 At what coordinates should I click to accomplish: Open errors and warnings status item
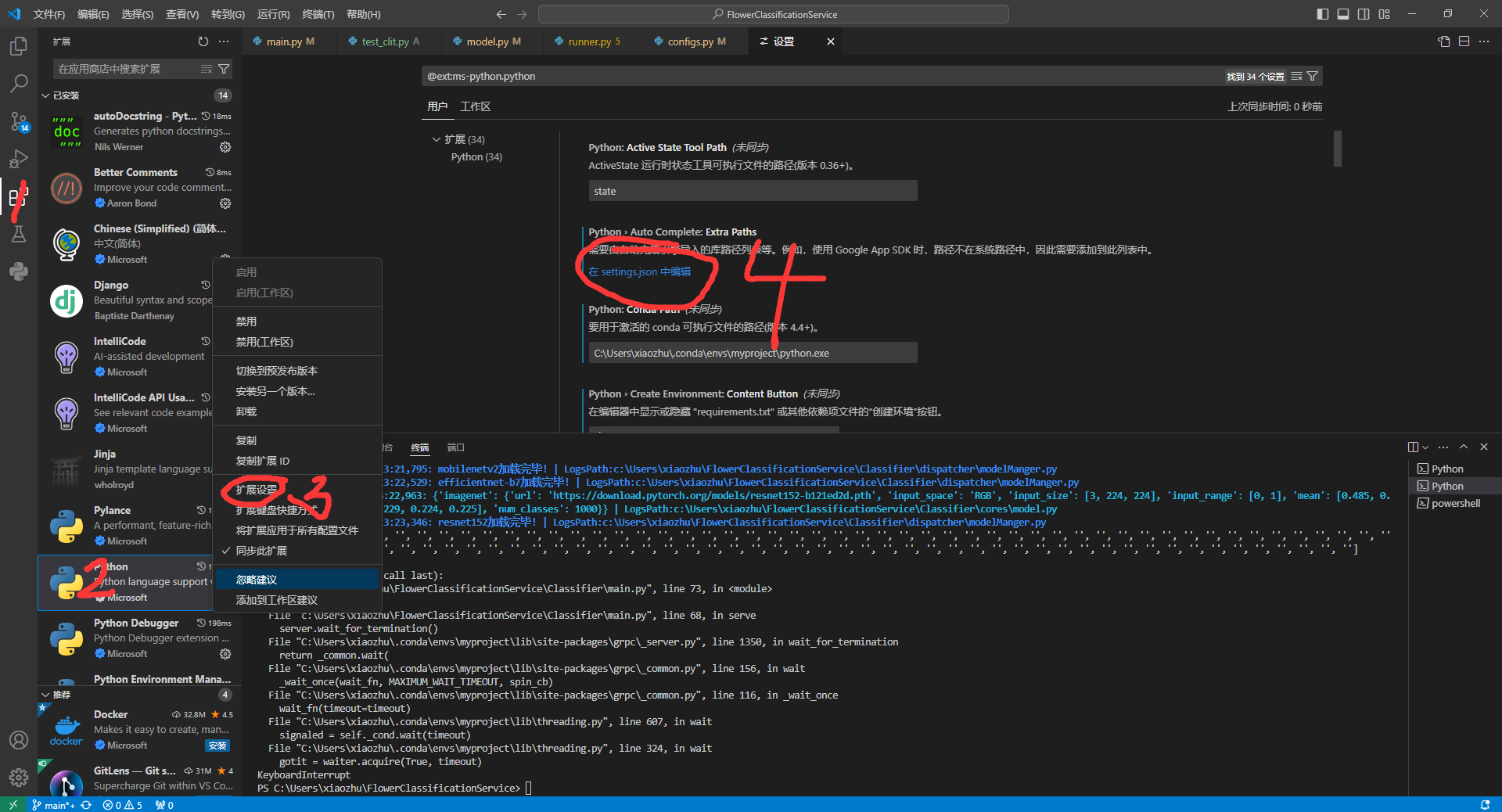pyautogui.click(x=122, y=805)
